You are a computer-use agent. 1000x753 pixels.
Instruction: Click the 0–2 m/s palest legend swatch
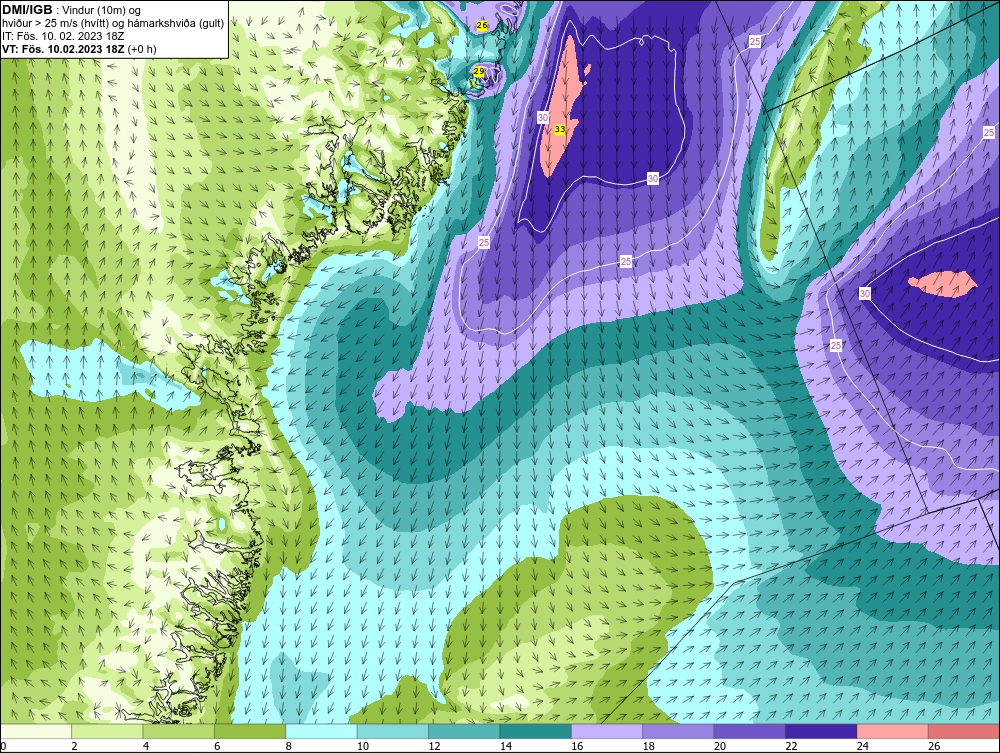click(36, 731)
